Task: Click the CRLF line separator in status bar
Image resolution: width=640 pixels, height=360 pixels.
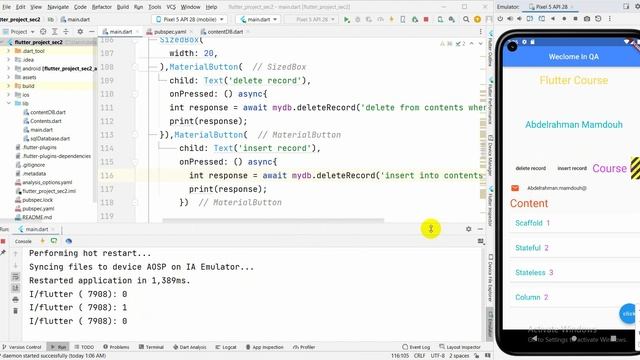Action: [x=420, y=356]
